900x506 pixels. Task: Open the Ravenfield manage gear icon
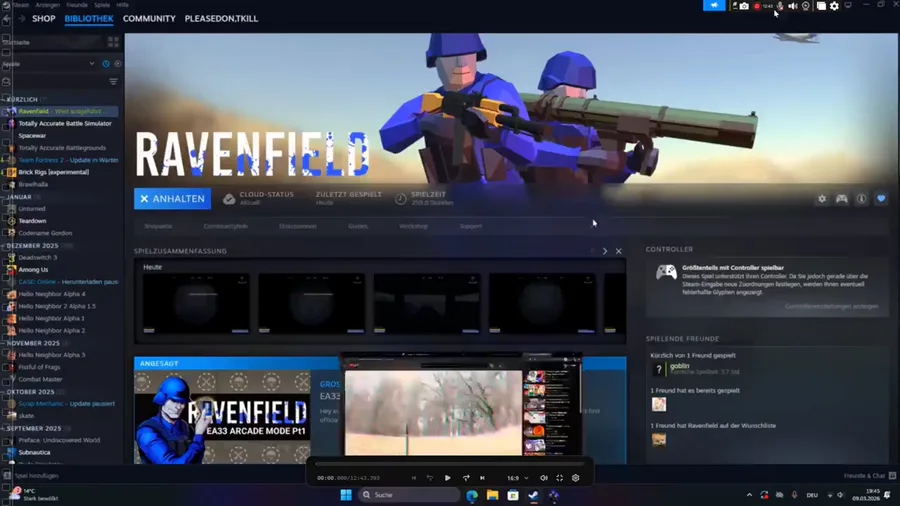(822, 198)
